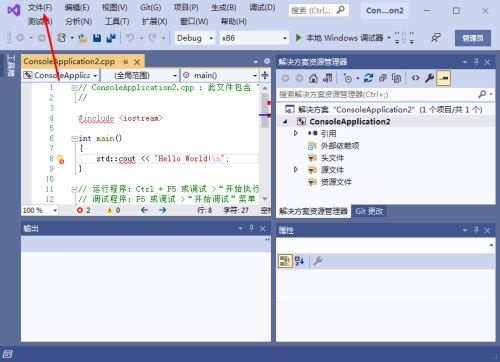The width and height of the screenshot is (500, 362).
Task: Click the live share feedback icon
Action: (x=436, y=38)
